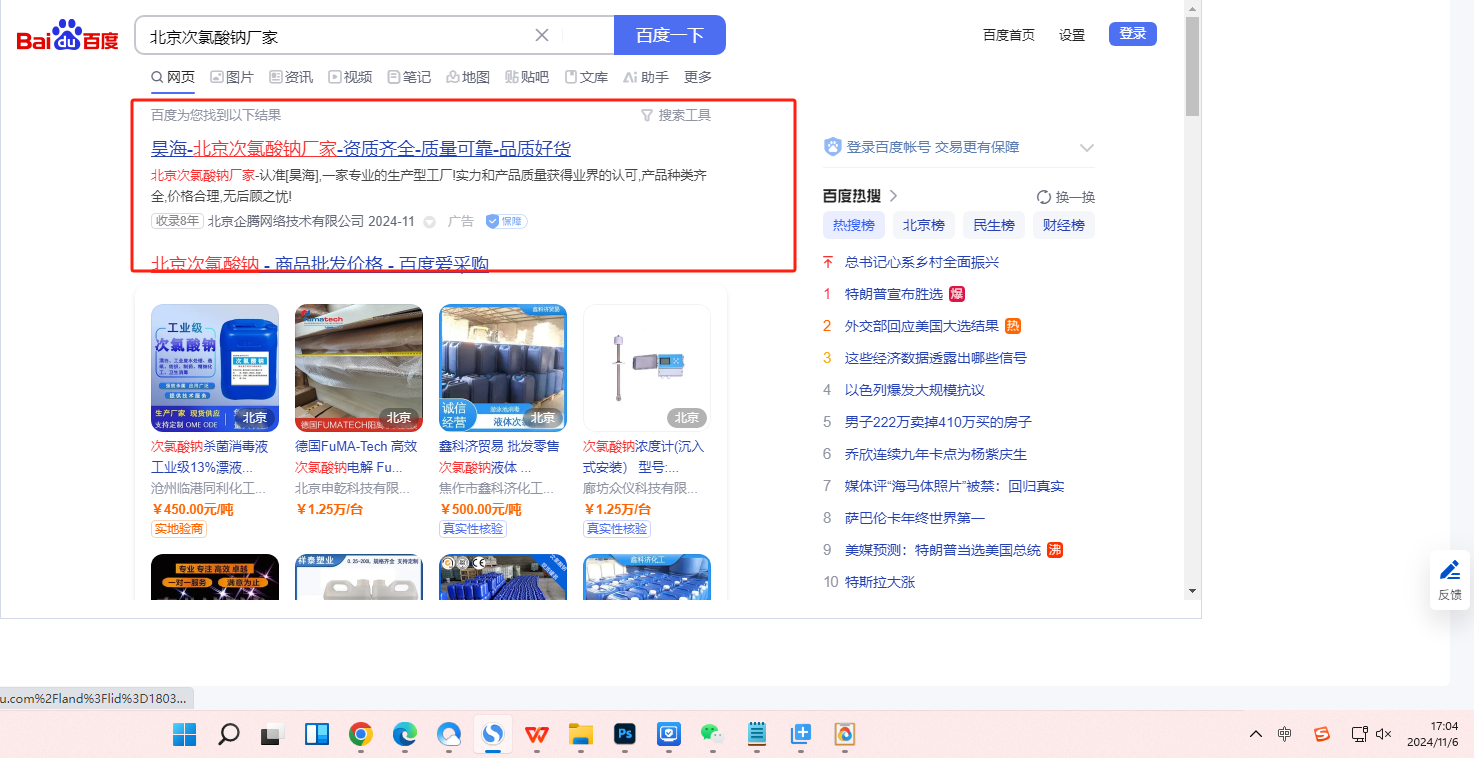Switch to the 图片 search tab

pyautogui.click(x=231, y=77)
